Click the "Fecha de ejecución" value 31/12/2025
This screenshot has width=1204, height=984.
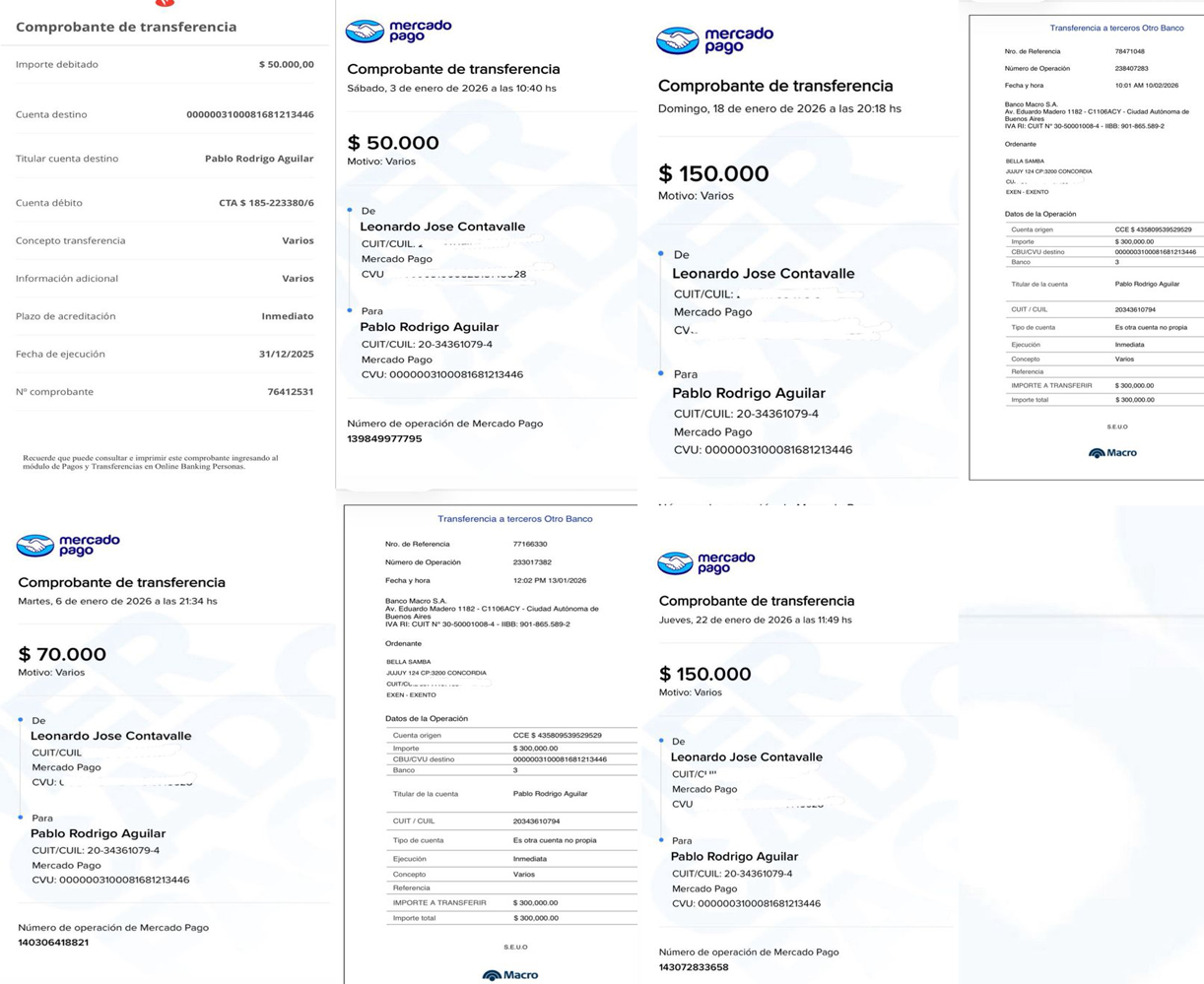(x=286, y=355)
